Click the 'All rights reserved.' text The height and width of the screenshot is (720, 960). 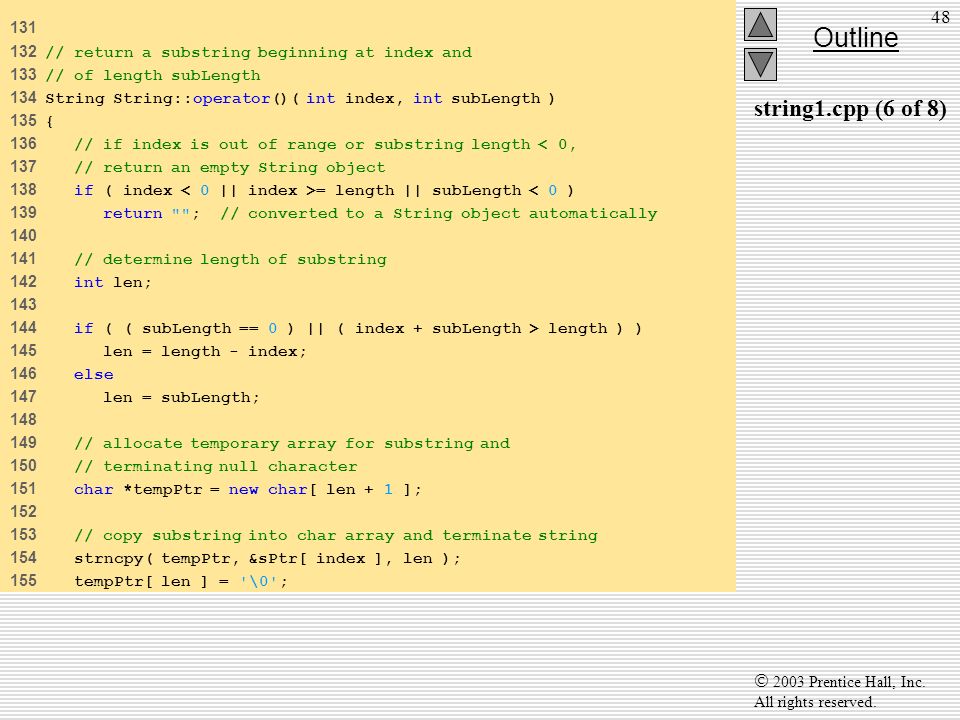point(814,702)
